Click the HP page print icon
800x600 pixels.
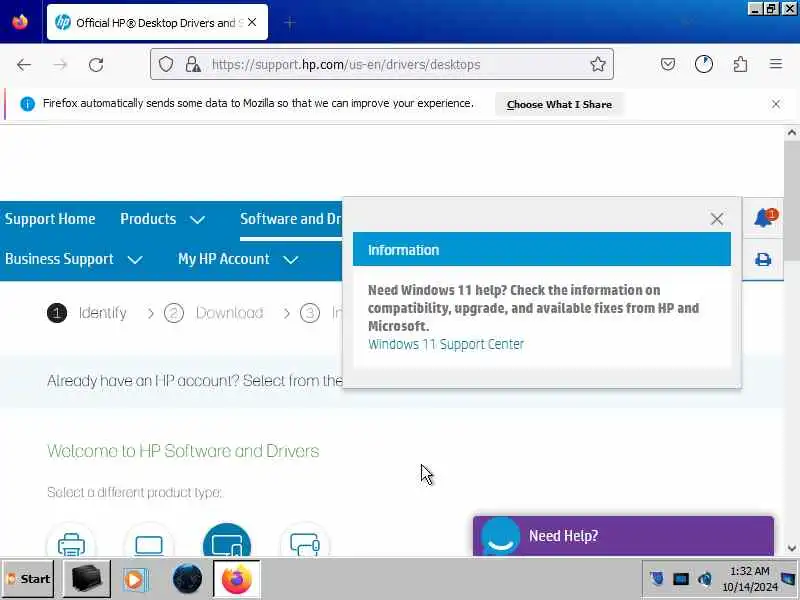[763, 259]
